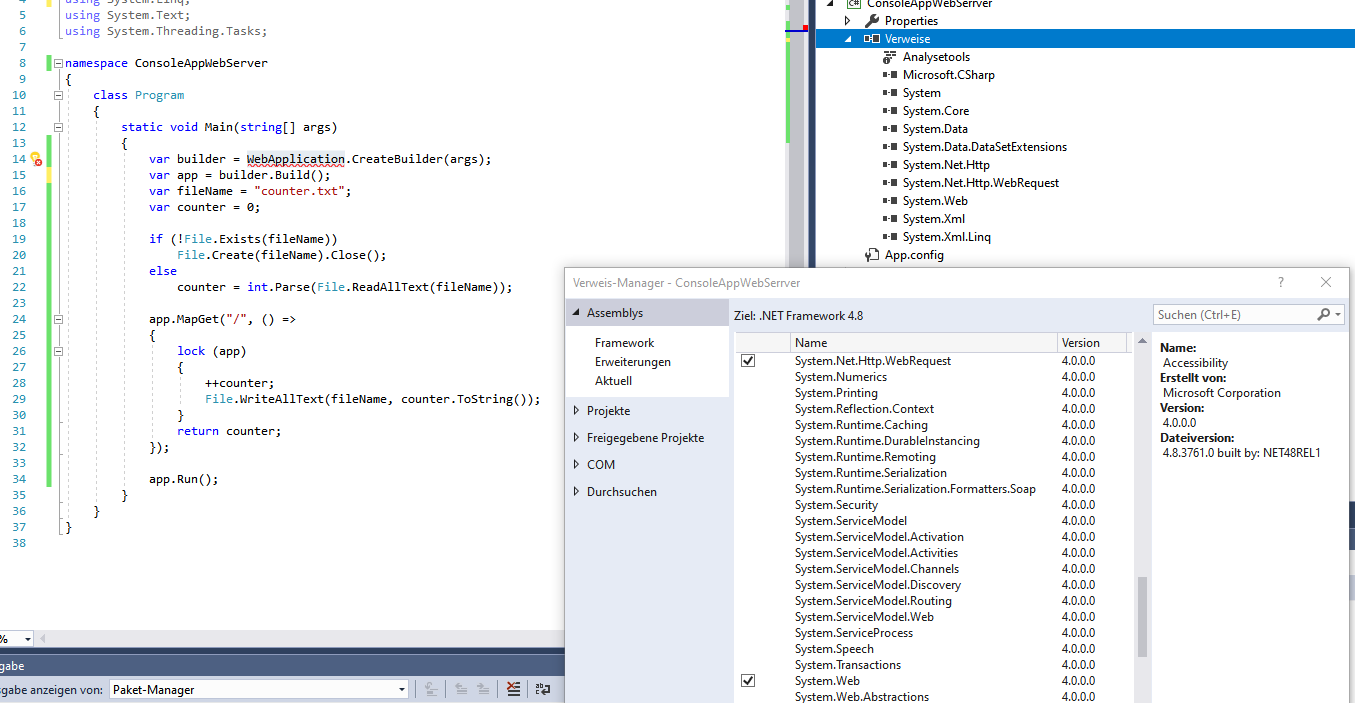
Task: Click the magnifier icon in Verweis-Manager search
Action: click(1323, 314)
